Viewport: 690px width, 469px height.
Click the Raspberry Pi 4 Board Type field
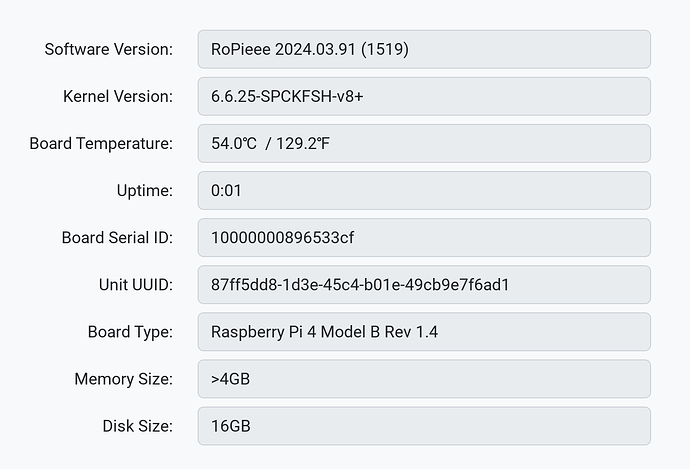coord(424,332)
